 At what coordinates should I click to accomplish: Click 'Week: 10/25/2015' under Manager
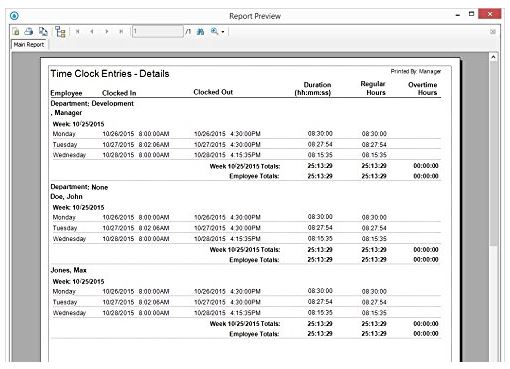tap(78, 124)
